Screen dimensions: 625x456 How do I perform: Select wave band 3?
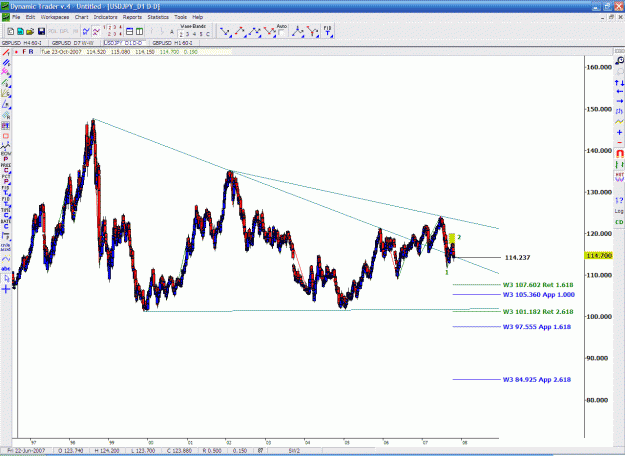click(x=187, y=34)
